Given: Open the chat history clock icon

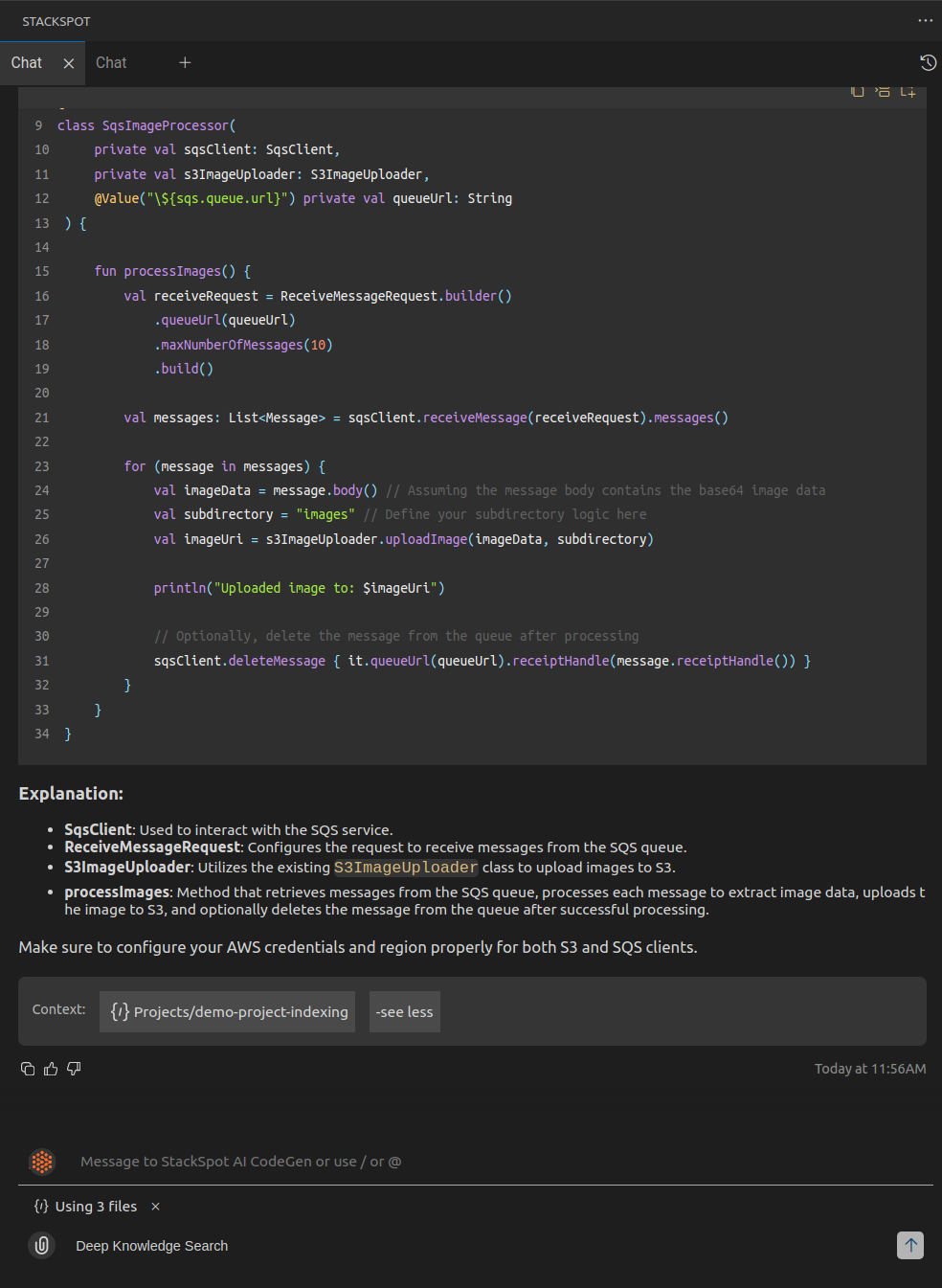Looking at the screenshot, I should (928, 63).
